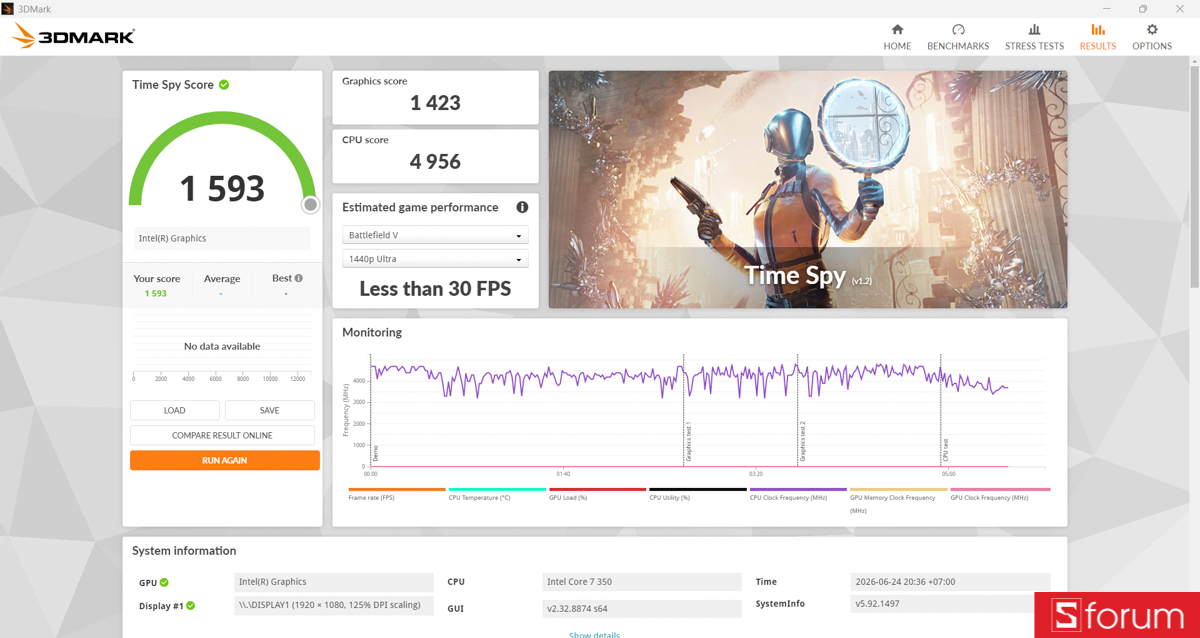The width and height of the screenshot is (1200, 638).
Task: Open the Options gear tab
Action: (1152, 37)
